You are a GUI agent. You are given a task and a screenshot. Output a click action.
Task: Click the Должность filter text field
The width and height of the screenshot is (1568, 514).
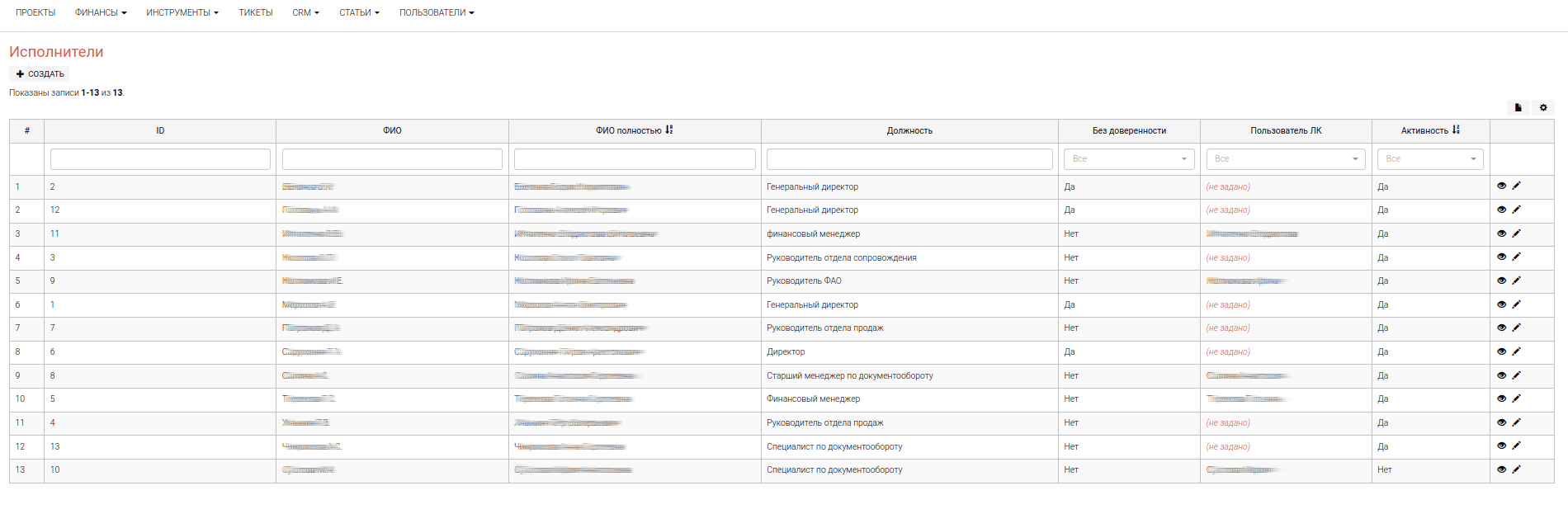909,159
